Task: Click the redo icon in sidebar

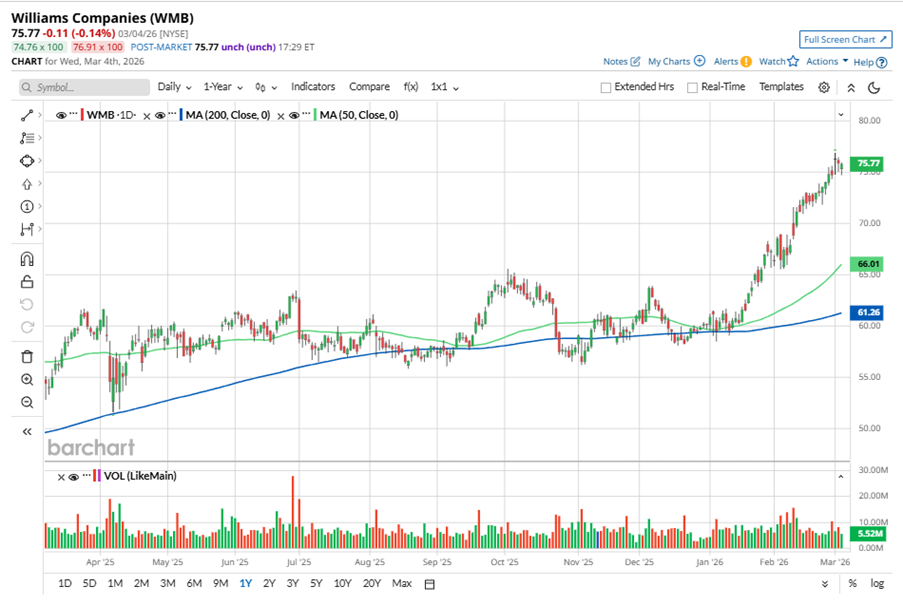Action: pos(27,327)
